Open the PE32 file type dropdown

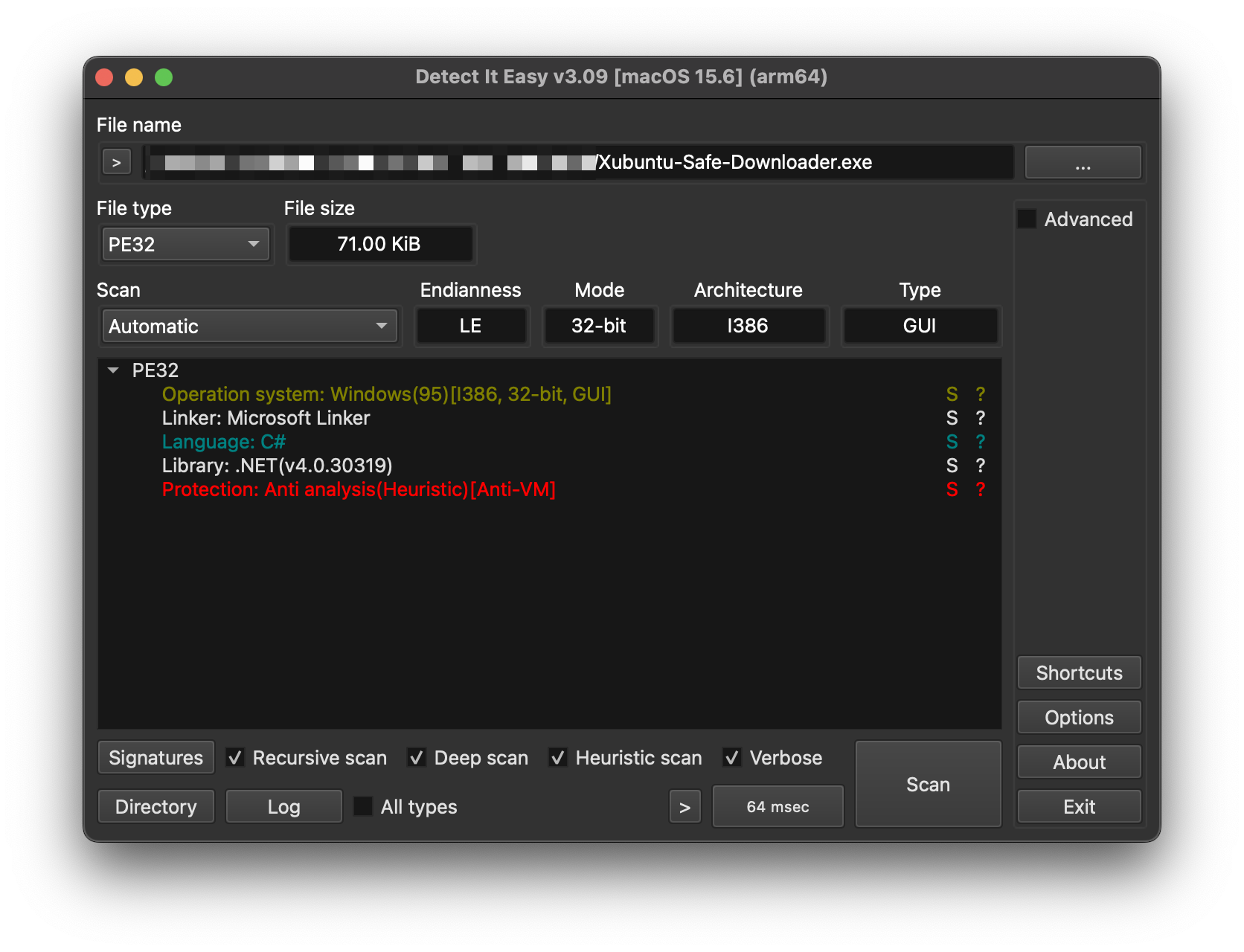(x=185, y=244)
